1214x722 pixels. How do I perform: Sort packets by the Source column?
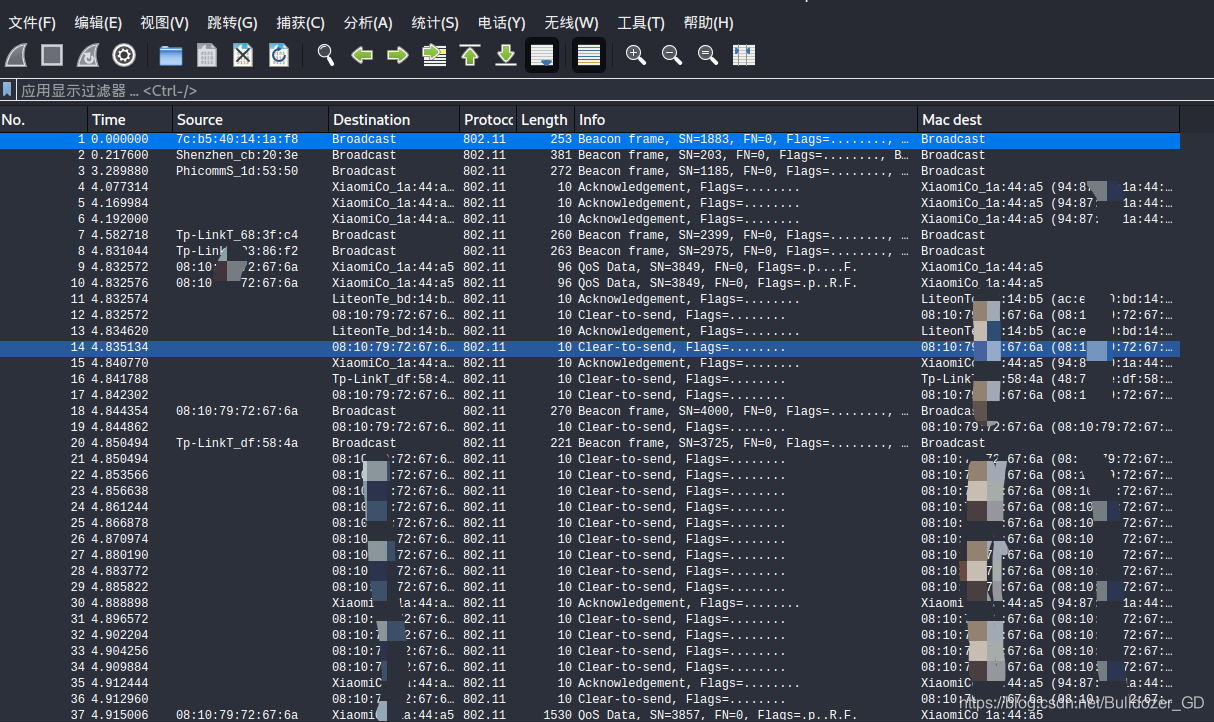click(250, 119)
